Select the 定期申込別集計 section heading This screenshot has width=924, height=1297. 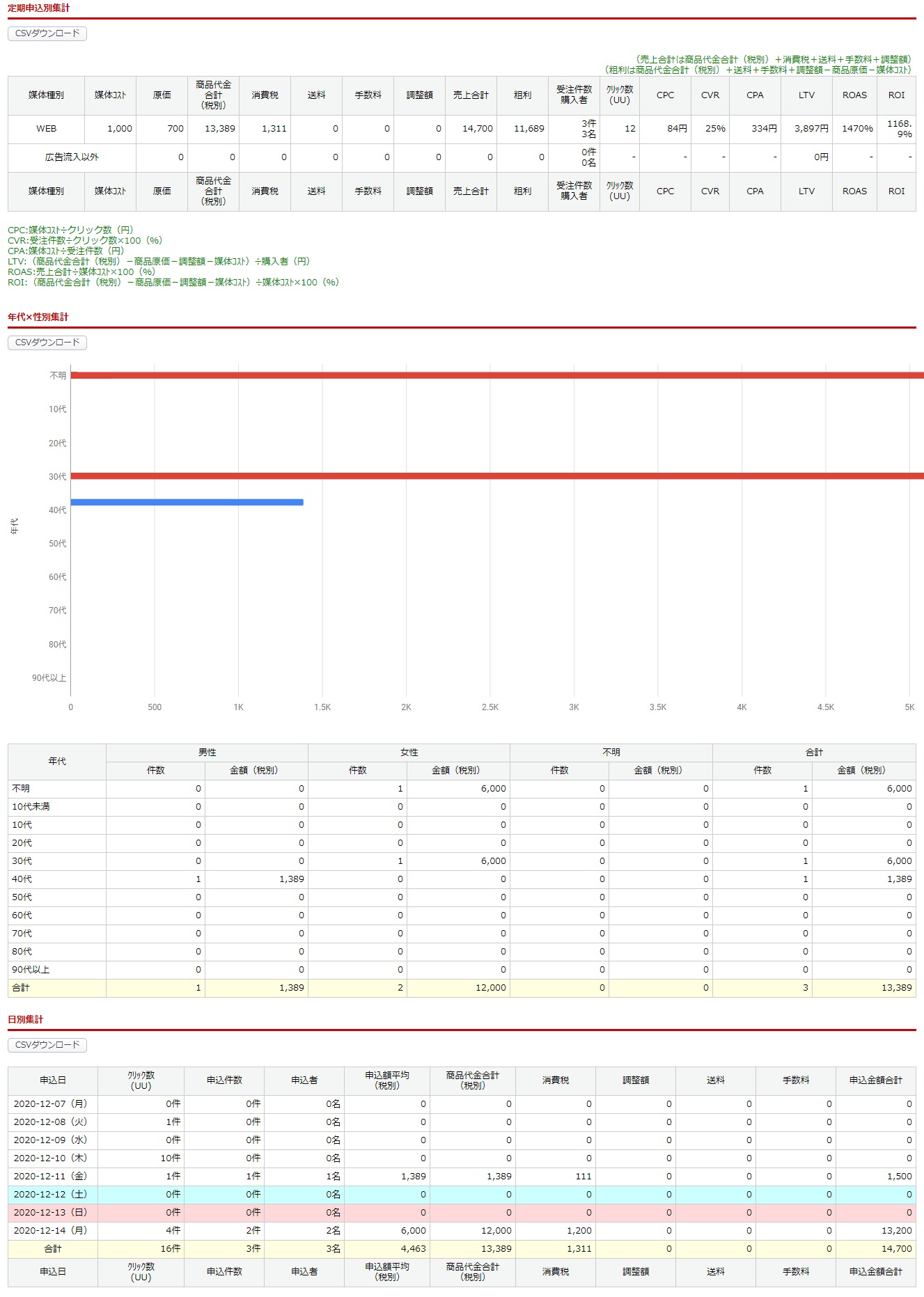39,8
